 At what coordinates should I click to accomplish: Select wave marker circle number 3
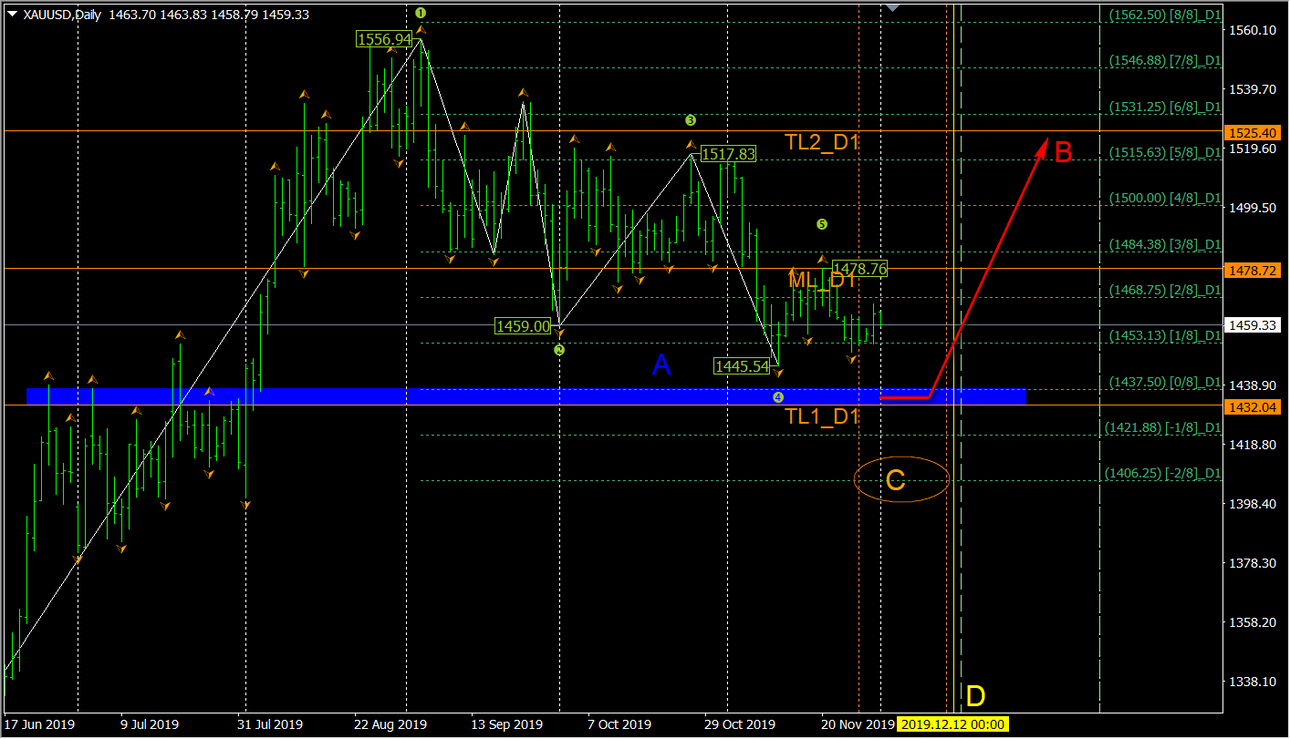coord(690,120)
